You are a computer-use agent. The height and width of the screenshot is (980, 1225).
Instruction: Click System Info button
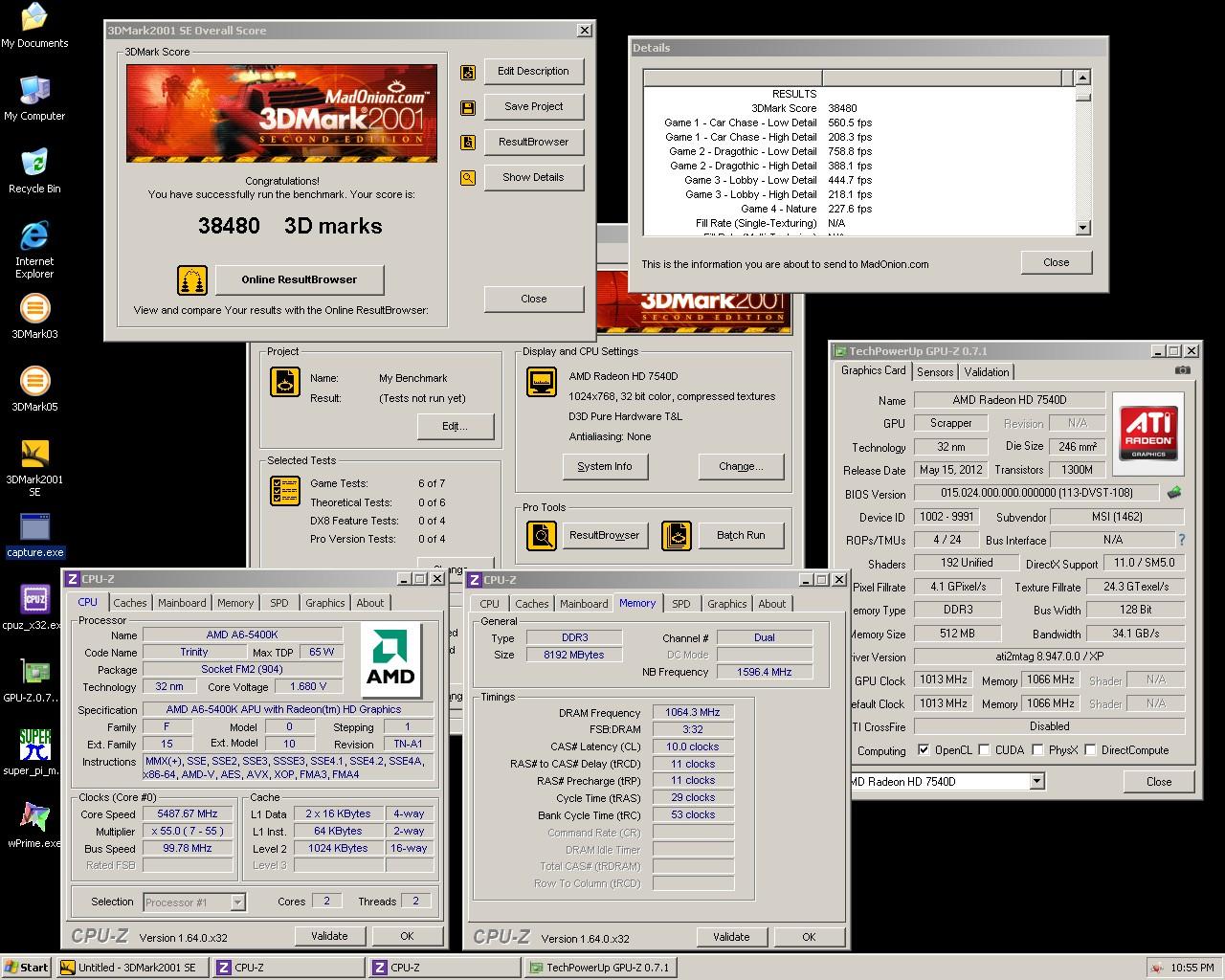point(605,466)
